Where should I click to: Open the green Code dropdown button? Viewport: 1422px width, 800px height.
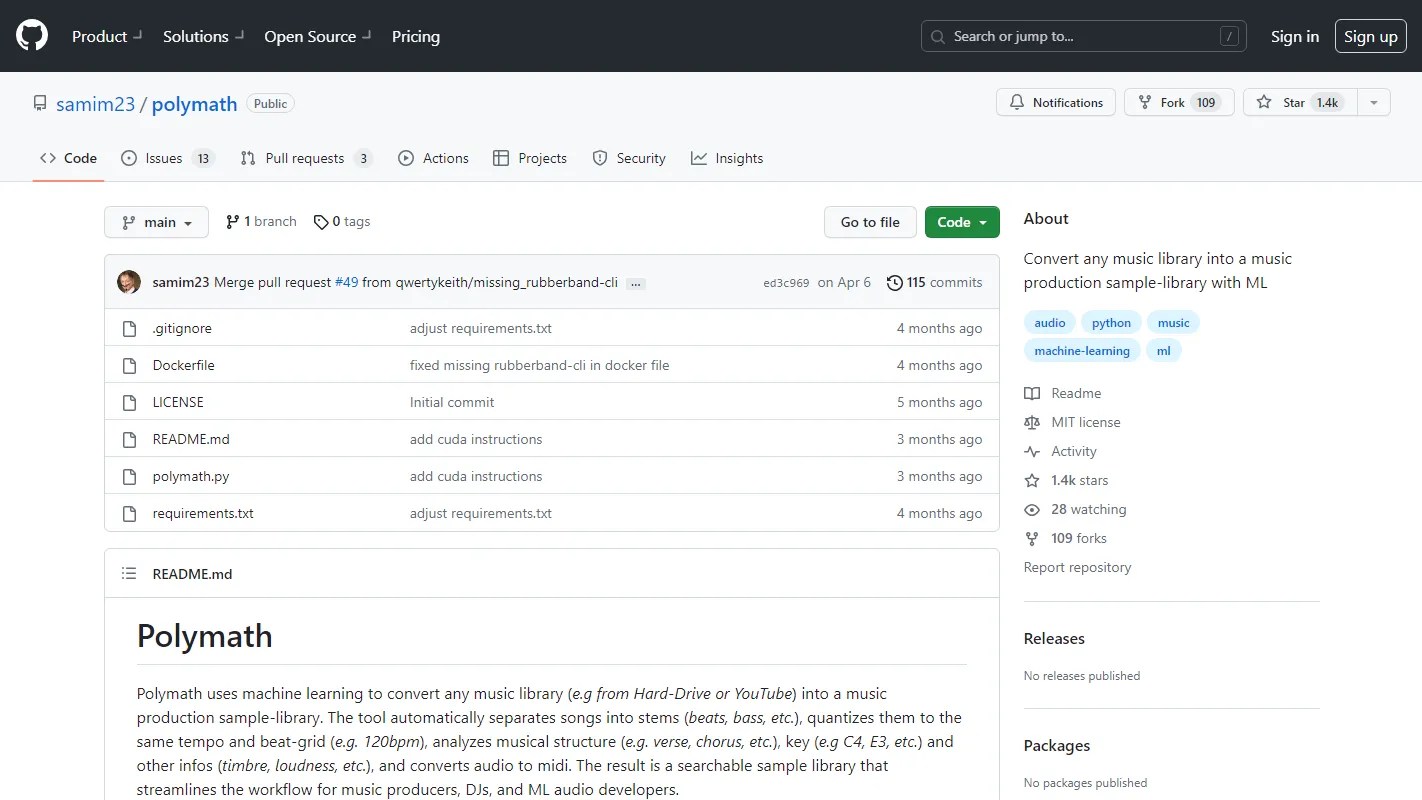point(962,222)
